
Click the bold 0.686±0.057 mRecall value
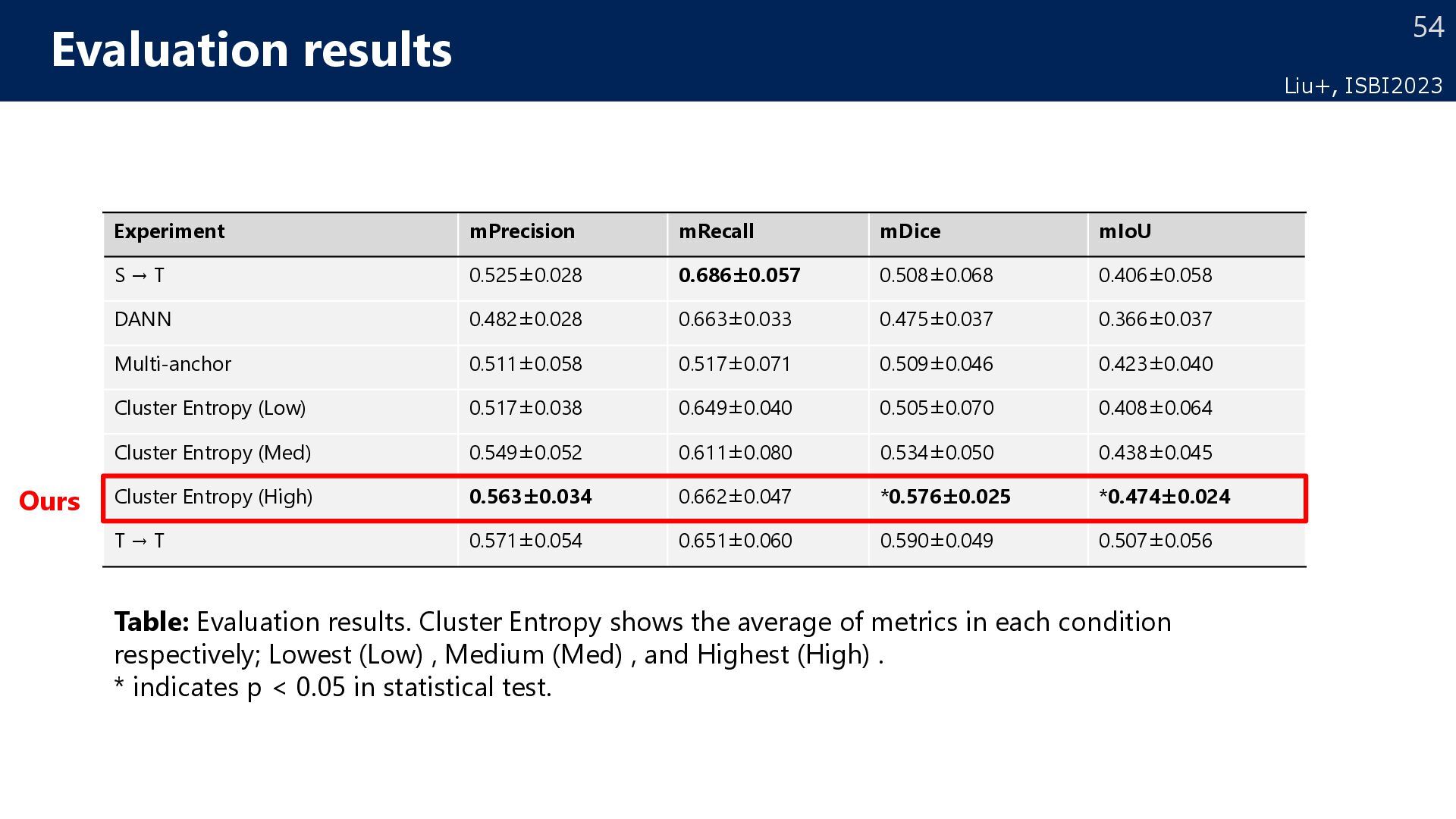739,275
